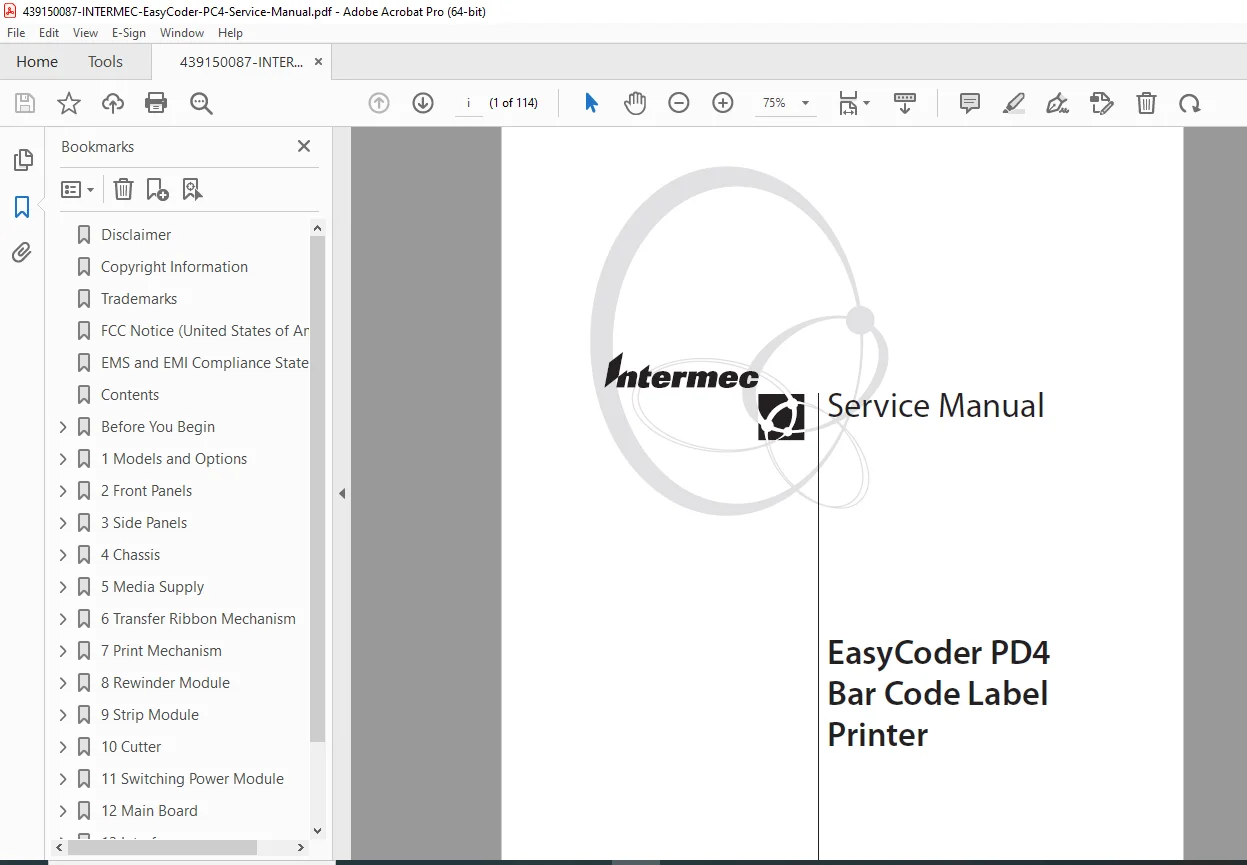The width and height of the screenshot is (1247, 865).
Task: Open the Edit menu
Action: click(49, 33)
